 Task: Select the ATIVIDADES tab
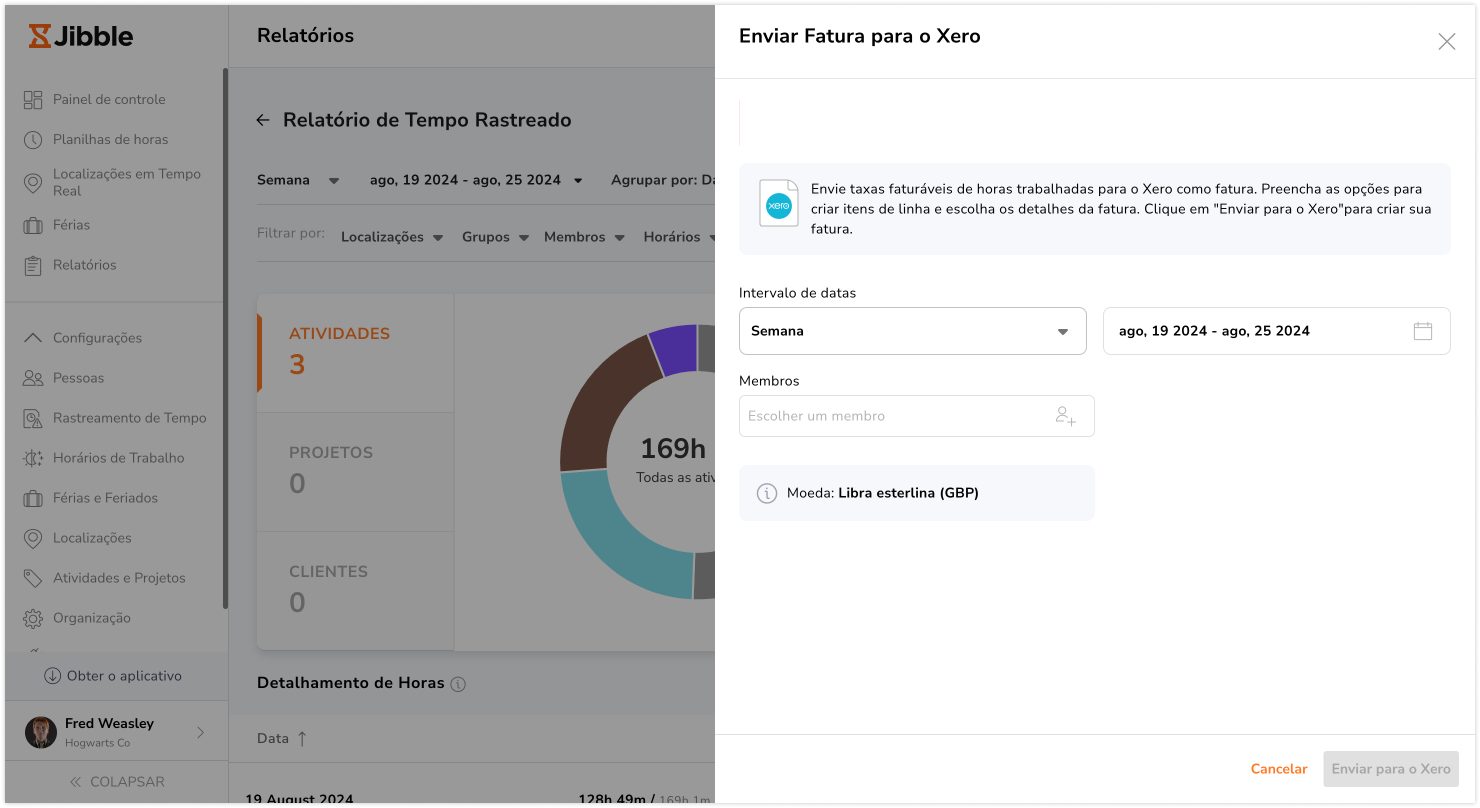point(355,353)
